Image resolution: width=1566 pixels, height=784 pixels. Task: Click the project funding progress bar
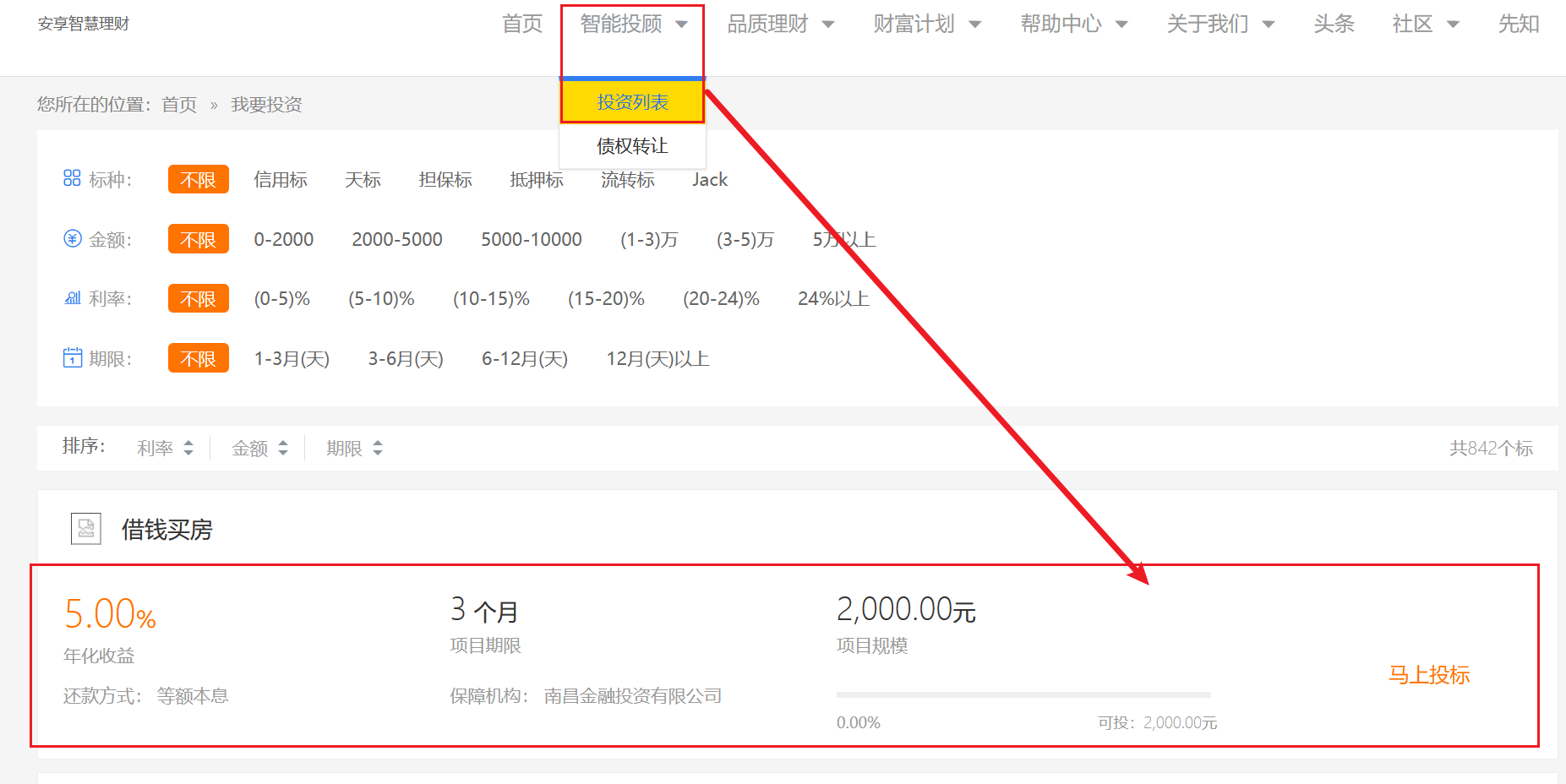[x=1023, y=694]
